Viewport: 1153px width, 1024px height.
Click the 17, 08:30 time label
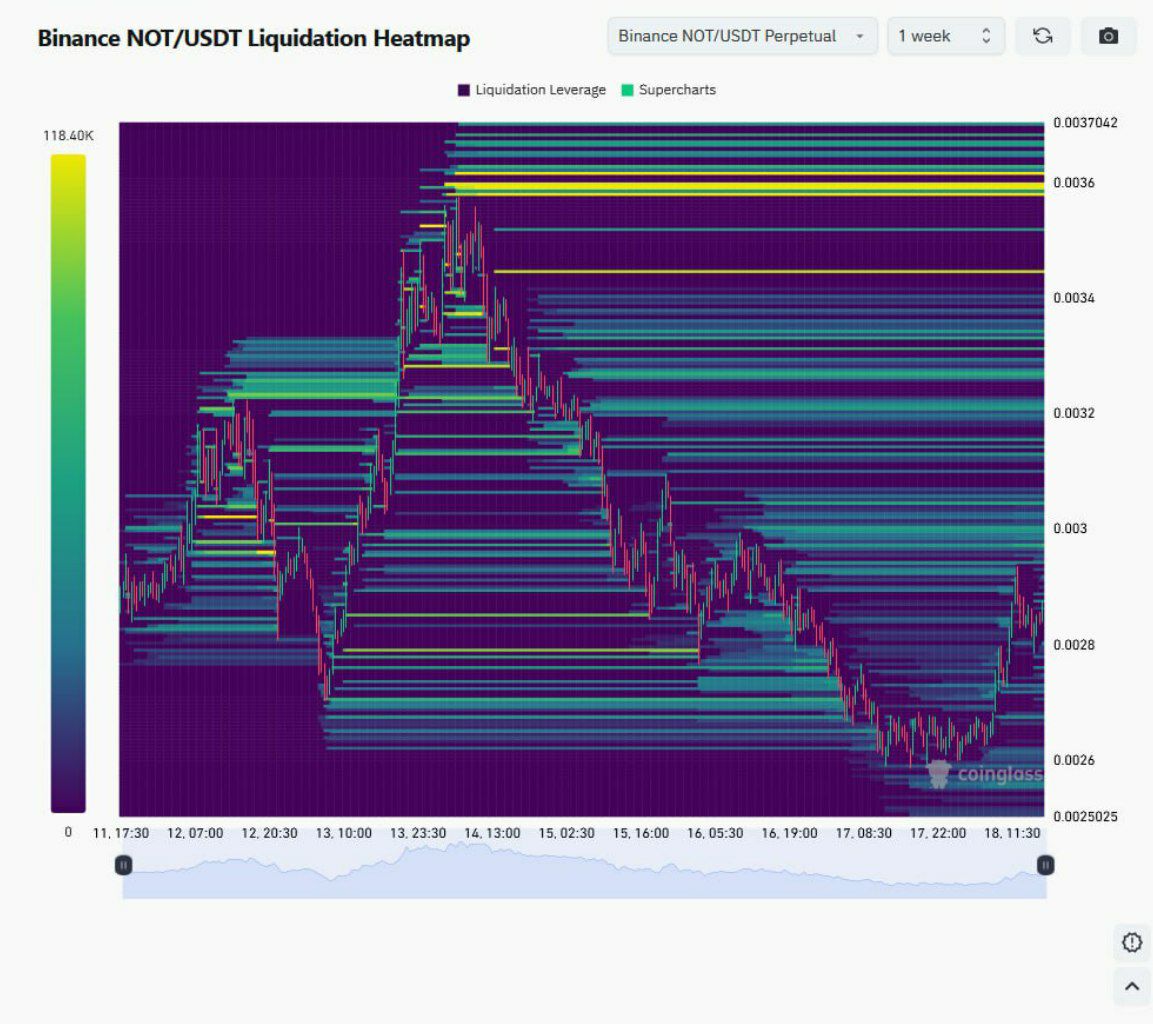863,833
